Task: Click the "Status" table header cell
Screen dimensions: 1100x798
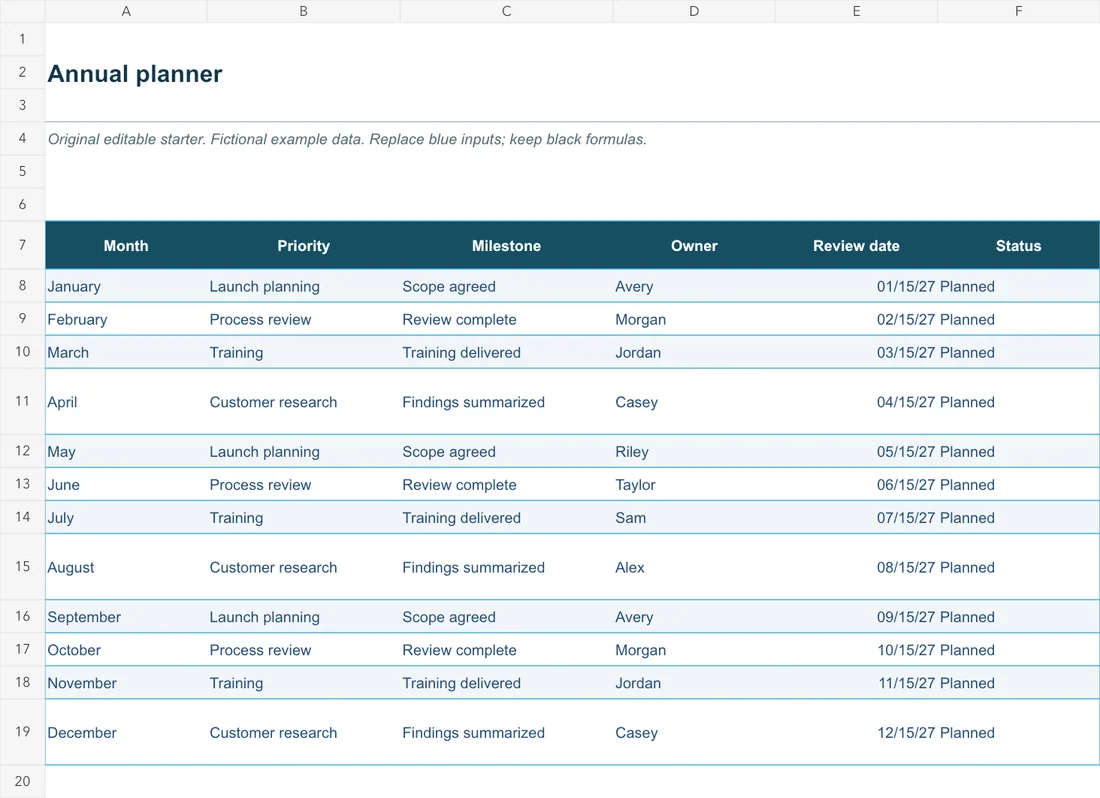Action: coord(1019,245)
